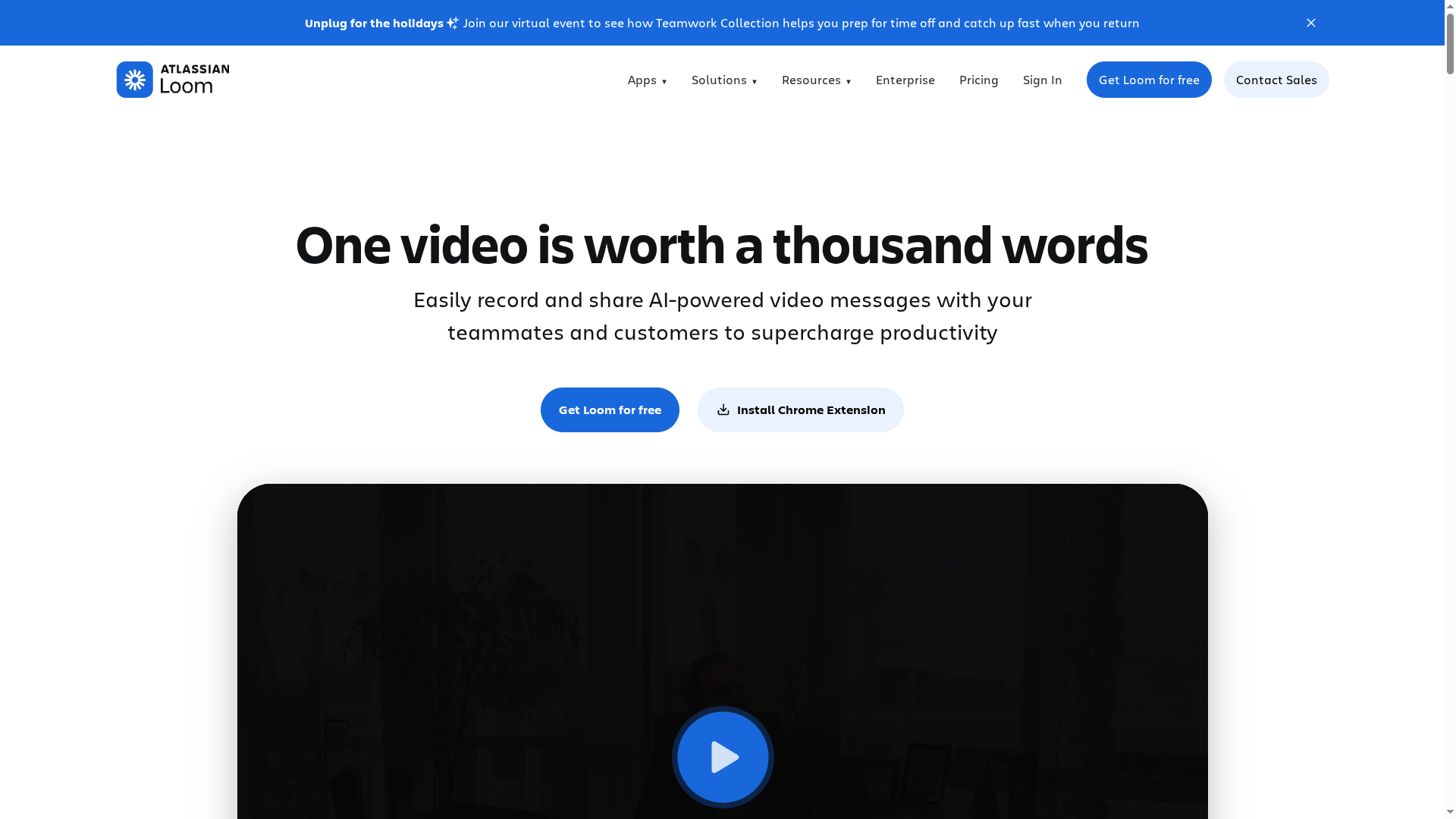Click hero Get Loom for free button
Screen dimensions: 1456x819
pos(610,409)
